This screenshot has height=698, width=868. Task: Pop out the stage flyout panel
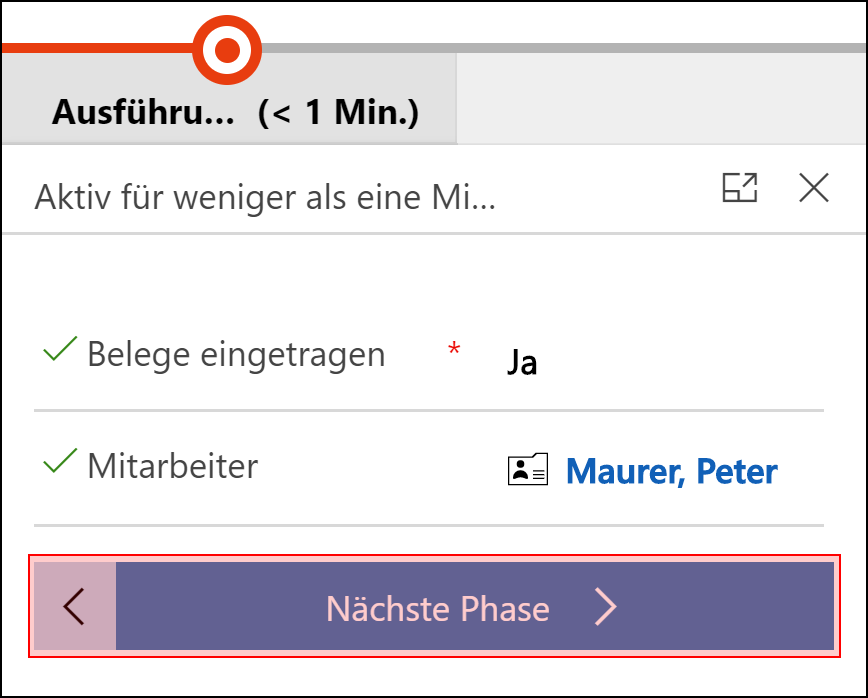pyautogui.click(x=740, y=188)
